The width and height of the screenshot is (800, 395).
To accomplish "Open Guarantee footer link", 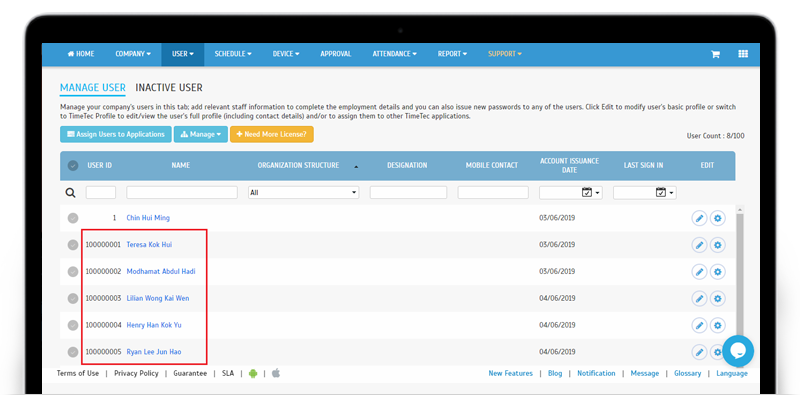I will click(x=190, y=374).
